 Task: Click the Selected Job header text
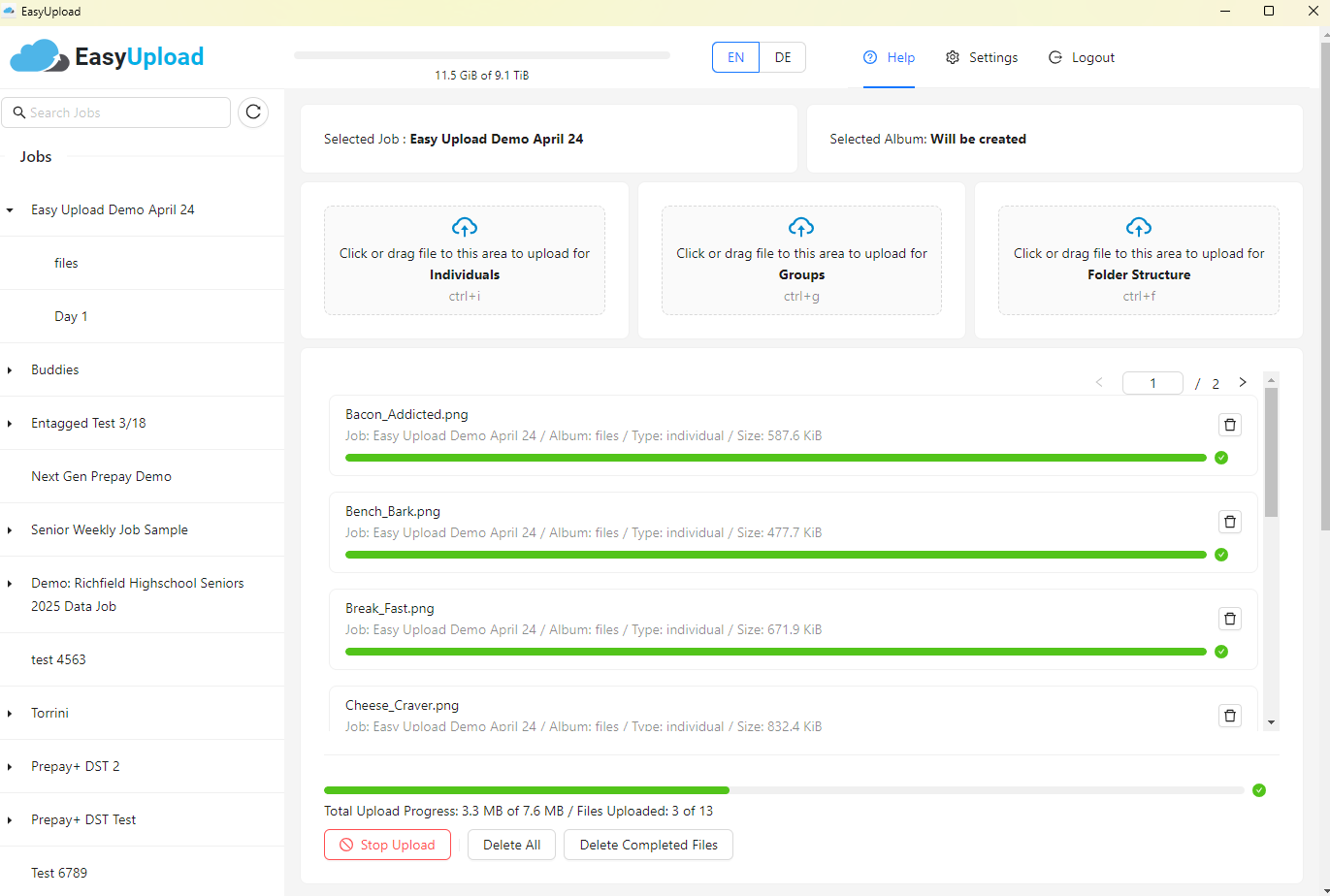click(454, 139)
